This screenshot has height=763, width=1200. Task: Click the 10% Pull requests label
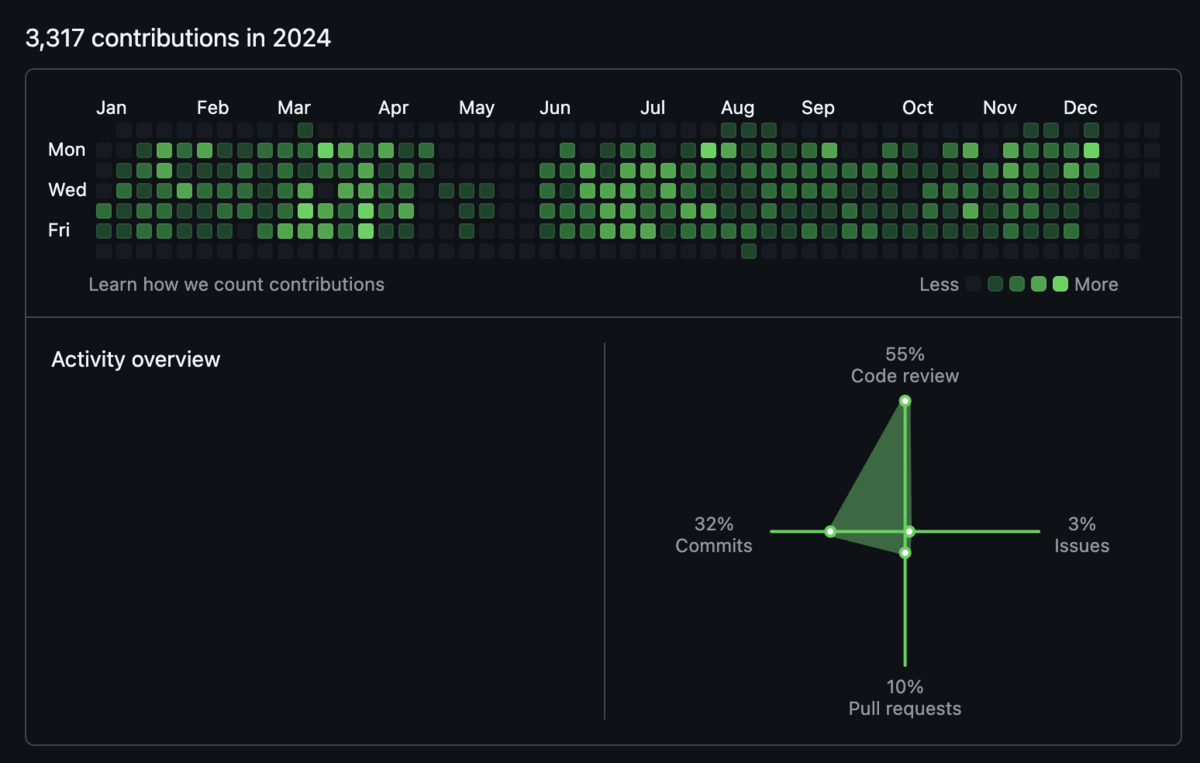coord(905,698)
